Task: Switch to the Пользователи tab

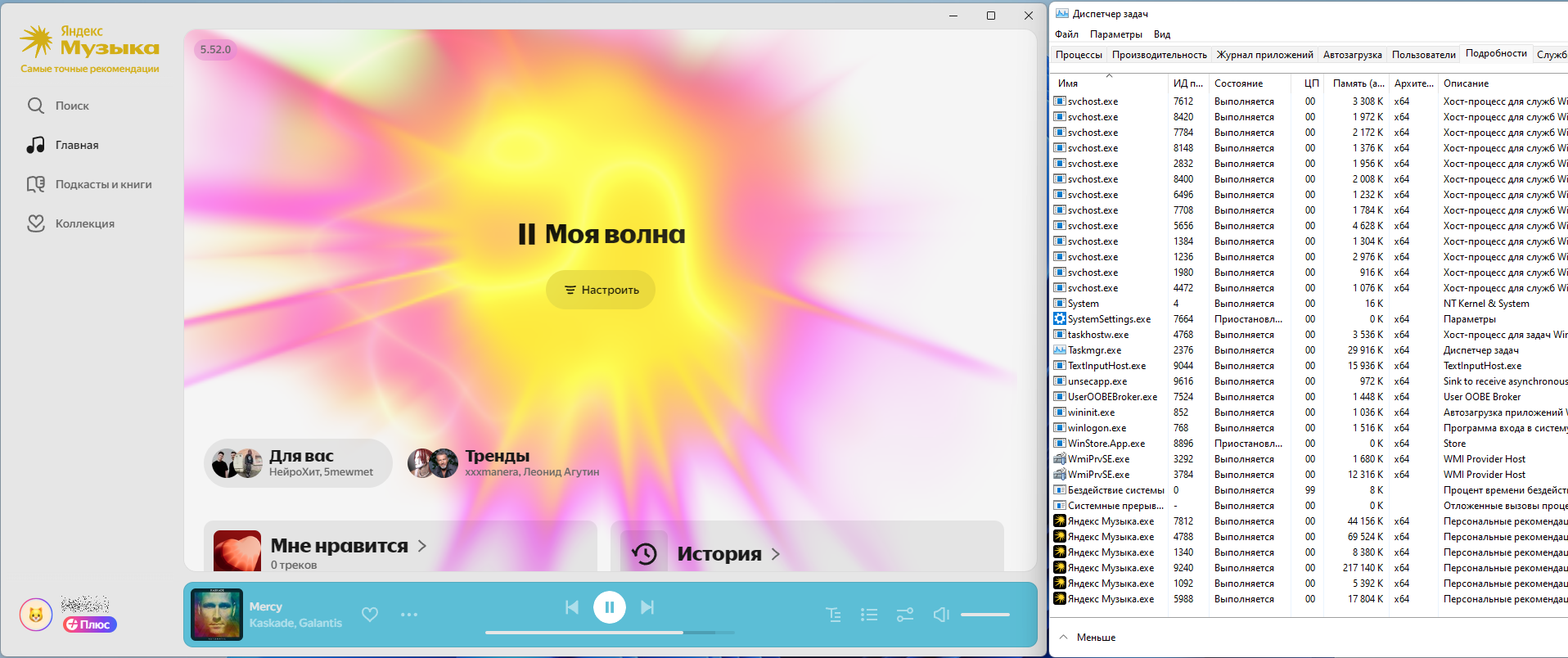Action: pos(1423,55)
